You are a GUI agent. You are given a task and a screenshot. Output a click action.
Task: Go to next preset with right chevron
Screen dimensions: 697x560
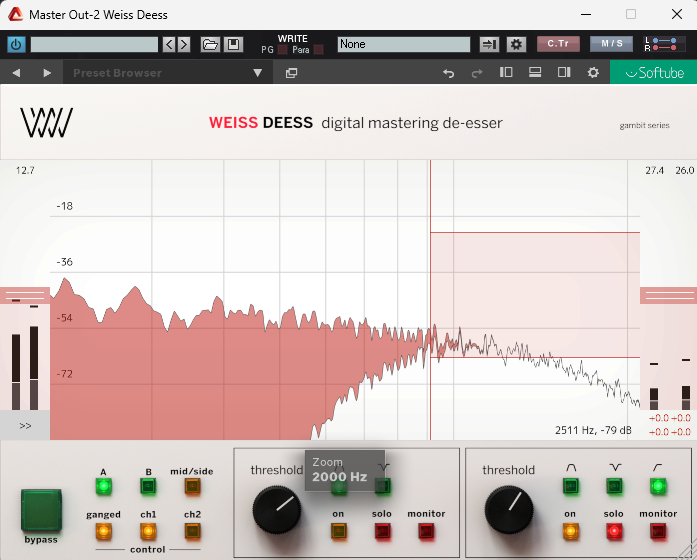click(x=184, y=44)
